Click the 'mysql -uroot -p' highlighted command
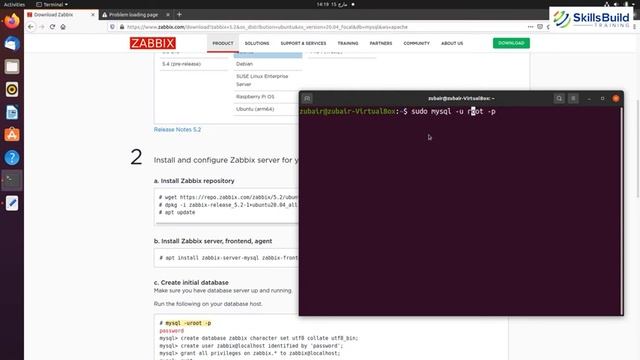 click(x=188, y=323)
